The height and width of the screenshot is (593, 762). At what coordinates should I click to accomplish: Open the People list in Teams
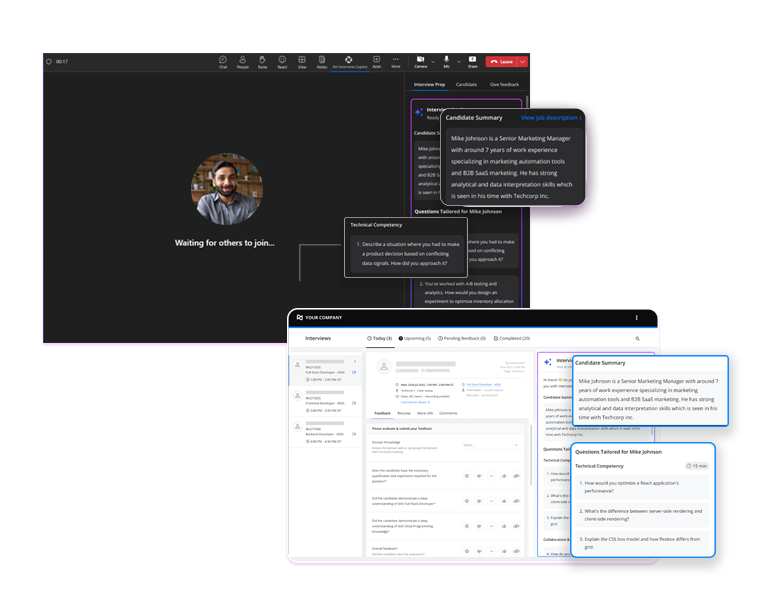click(x=242, y=62)
